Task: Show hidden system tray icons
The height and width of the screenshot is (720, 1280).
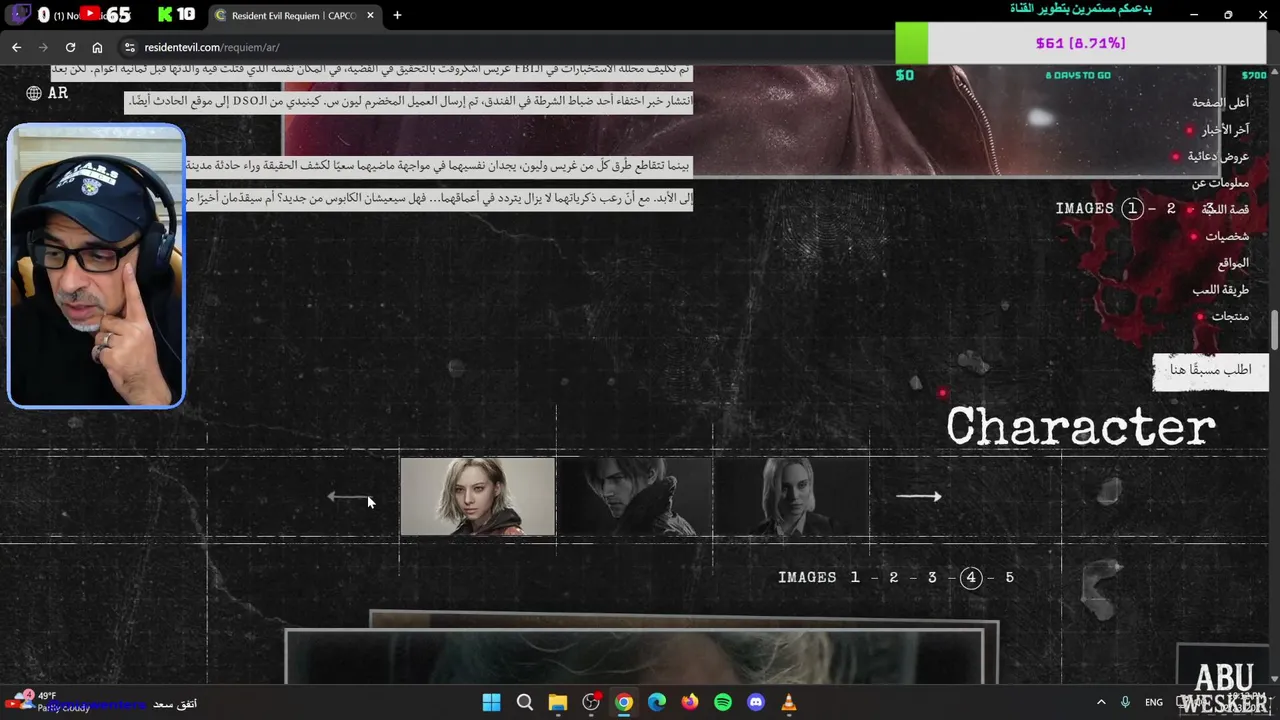Action: point(1101,703)
